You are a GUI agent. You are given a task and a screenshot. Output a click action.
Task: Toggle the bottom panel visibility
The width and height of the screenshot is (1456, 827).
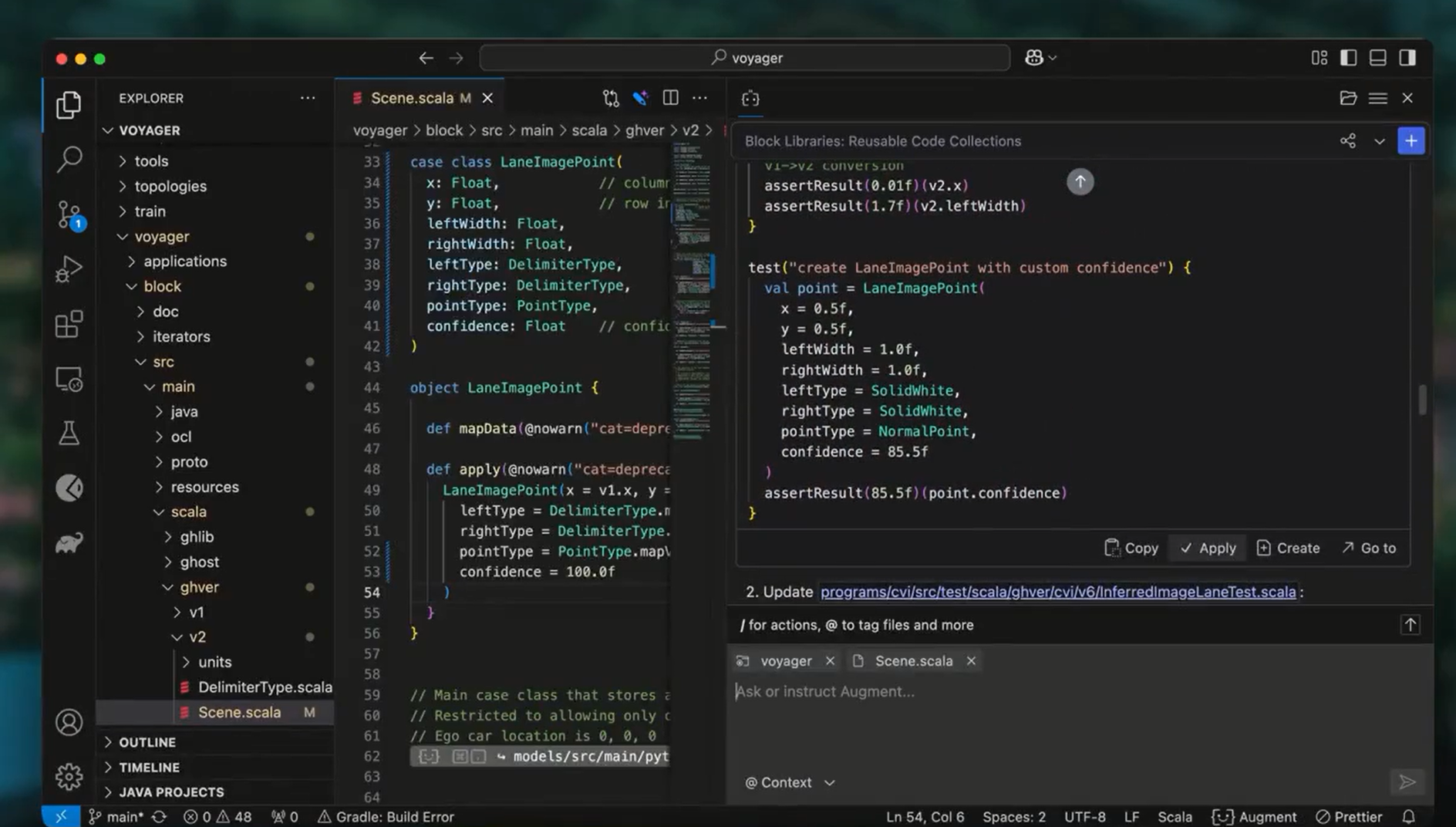pos(1377,58)
